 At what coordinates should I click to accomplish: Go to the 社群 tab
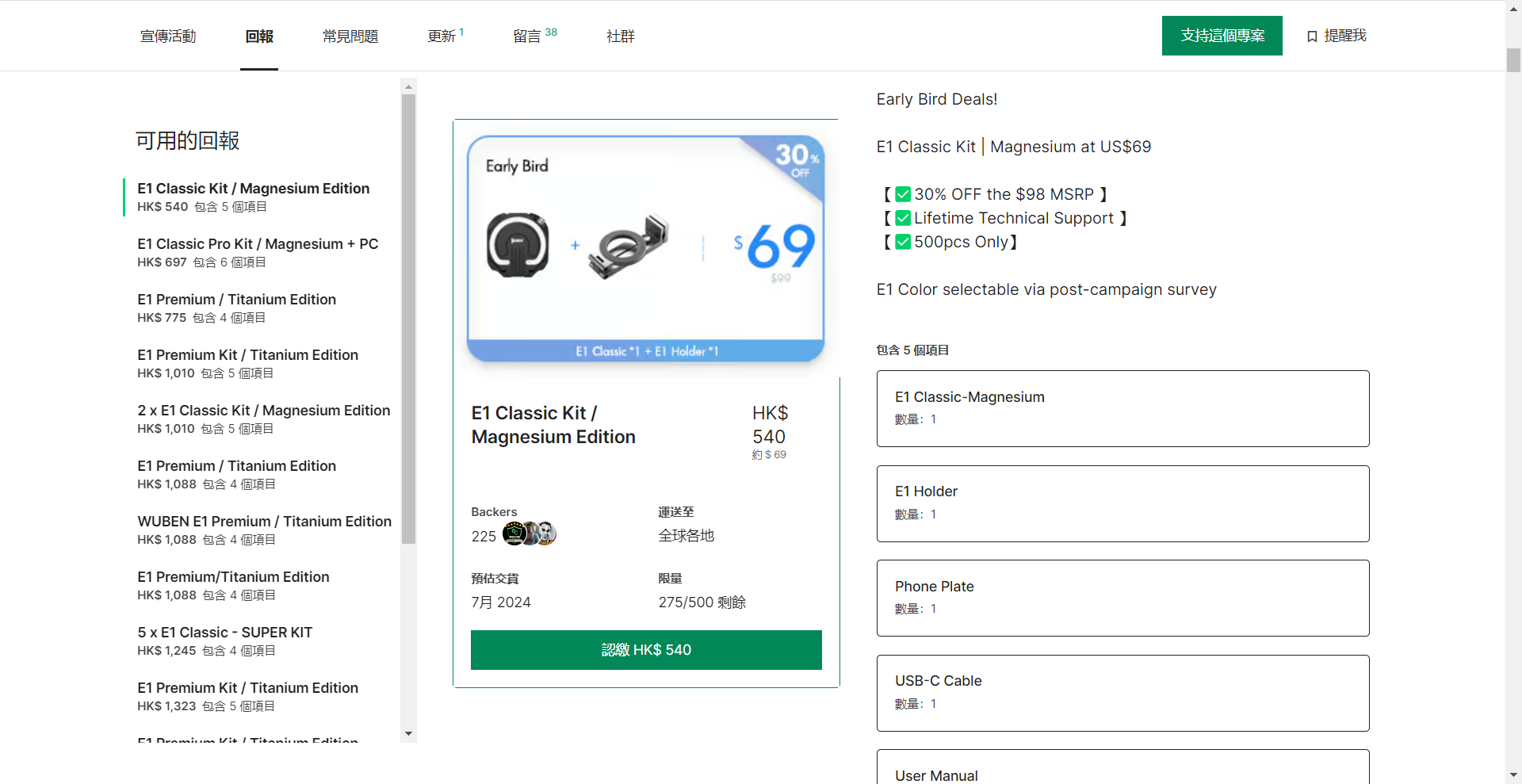click(x=621, y=36)
